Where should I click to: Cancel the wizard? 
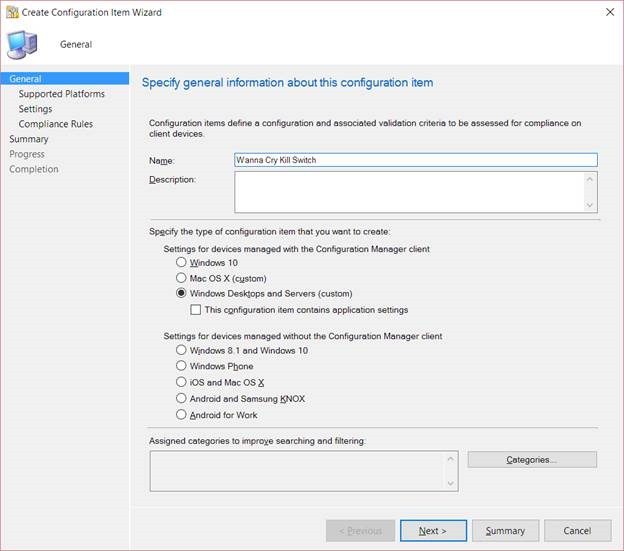click(x=577, y=531)
